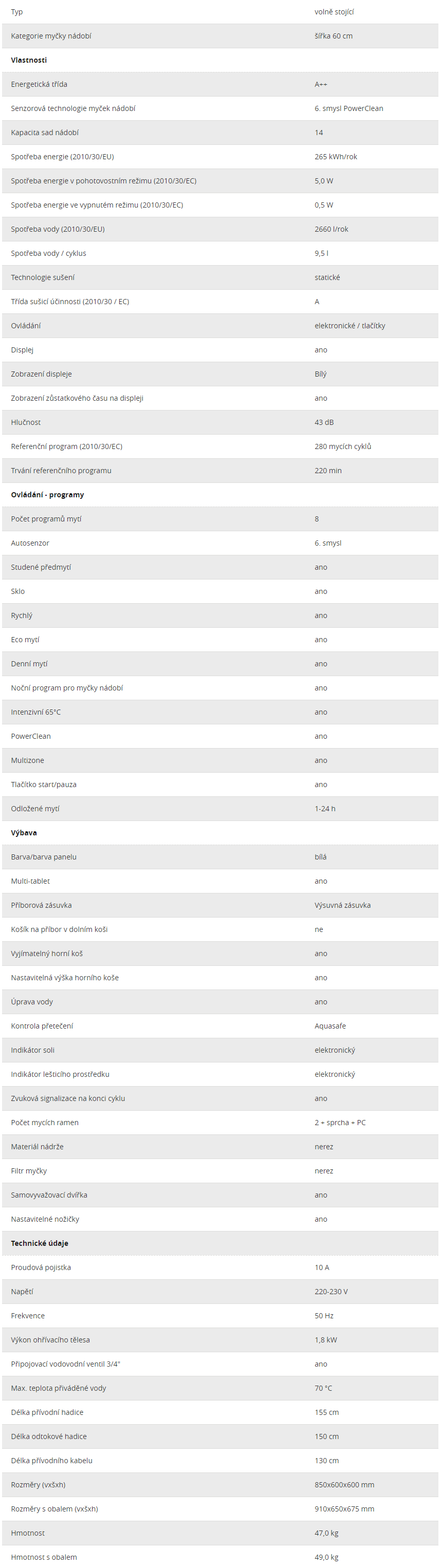Click the Hmotnost s obalem row

[x=220, y=1556]
